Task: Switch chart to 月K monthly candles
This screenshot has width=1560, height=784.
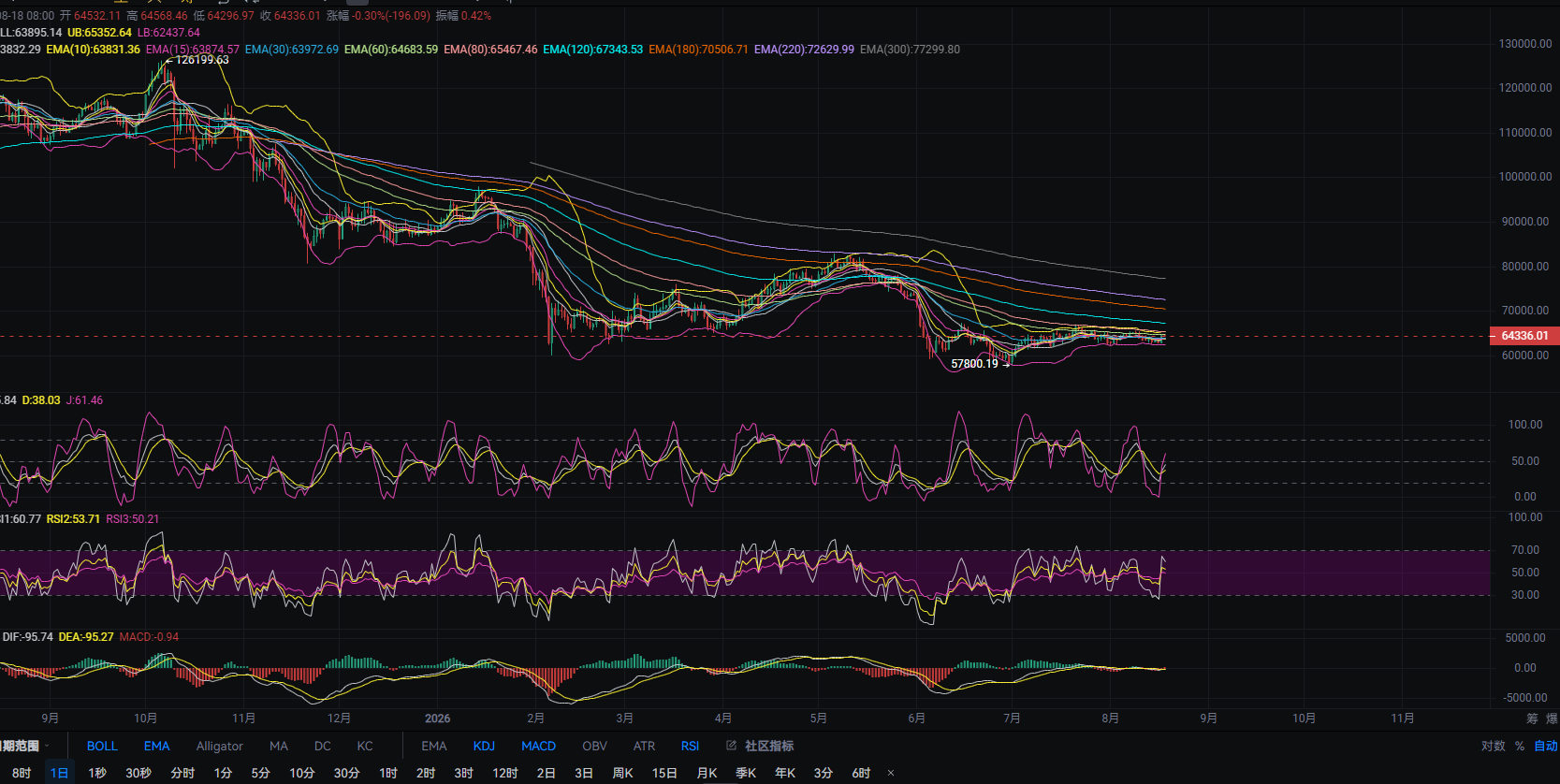Action: click(707, 773)
